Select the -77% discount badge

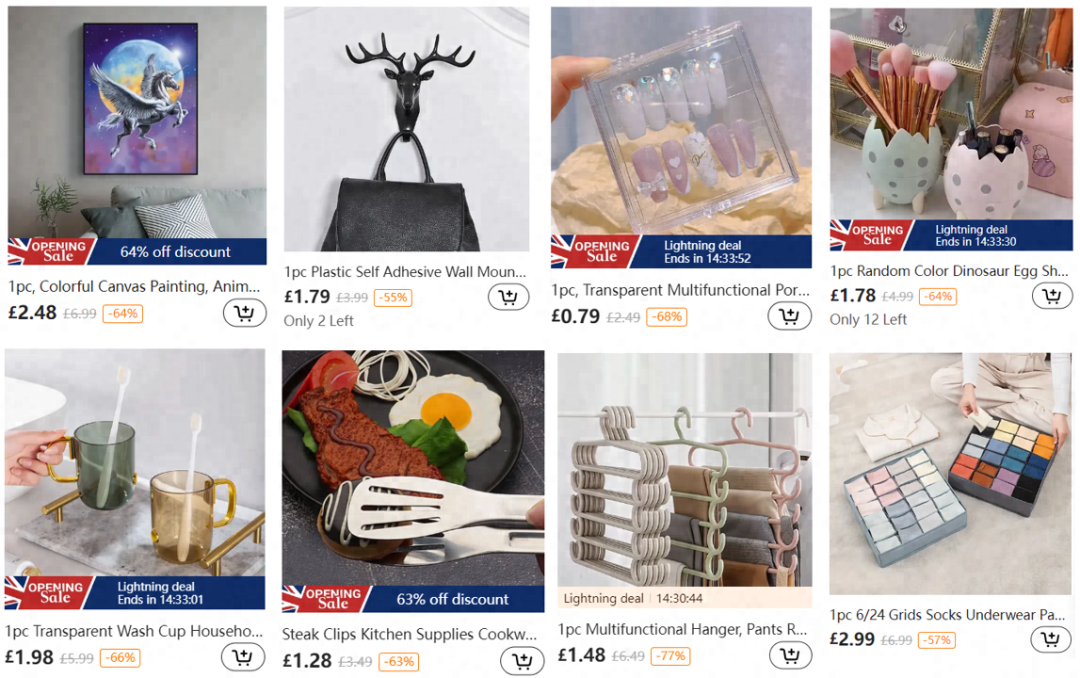pyautogui.click(x=670, y=655)
